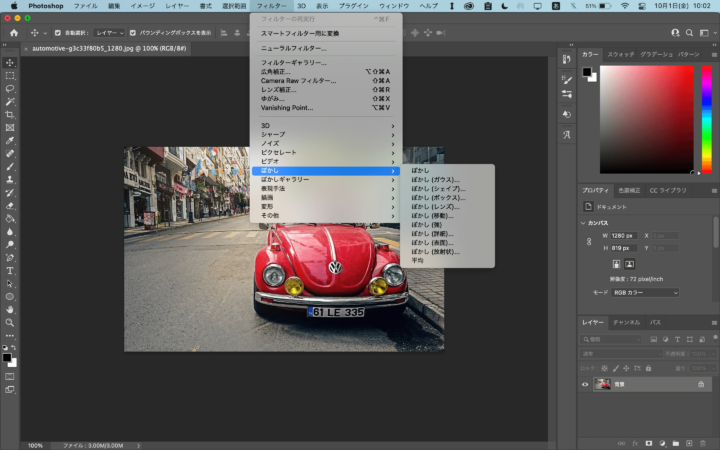Toggle バウンディングボックスを表示 checkbox
Screen dimensions: 720x450
pyautogui.click(x=133, y=33)
